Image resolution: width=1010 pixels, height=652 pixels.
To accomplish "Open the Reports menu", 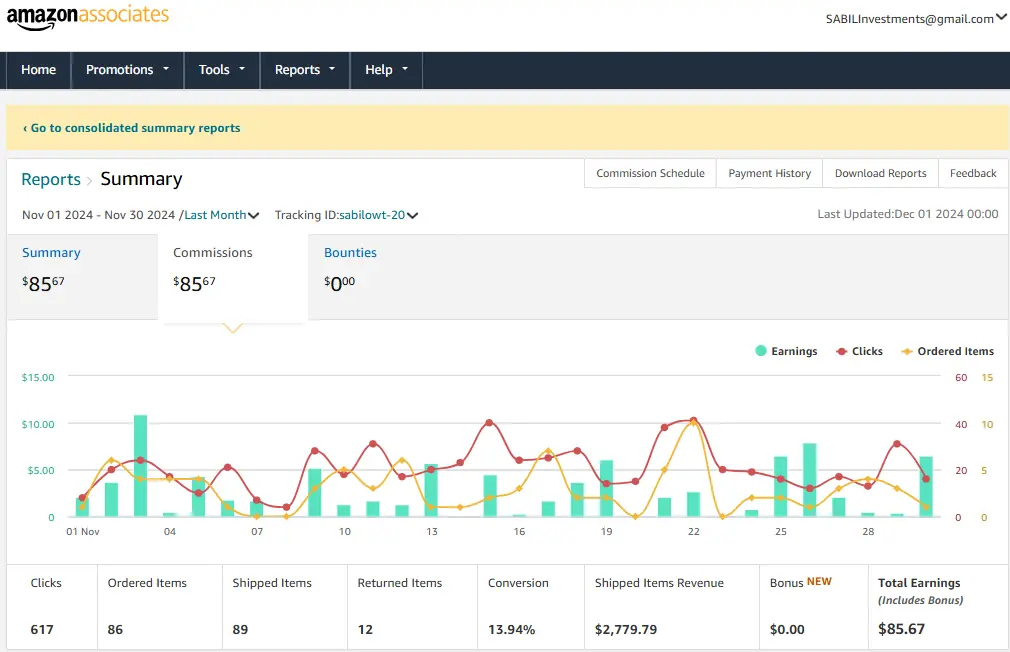I will 305,70.
